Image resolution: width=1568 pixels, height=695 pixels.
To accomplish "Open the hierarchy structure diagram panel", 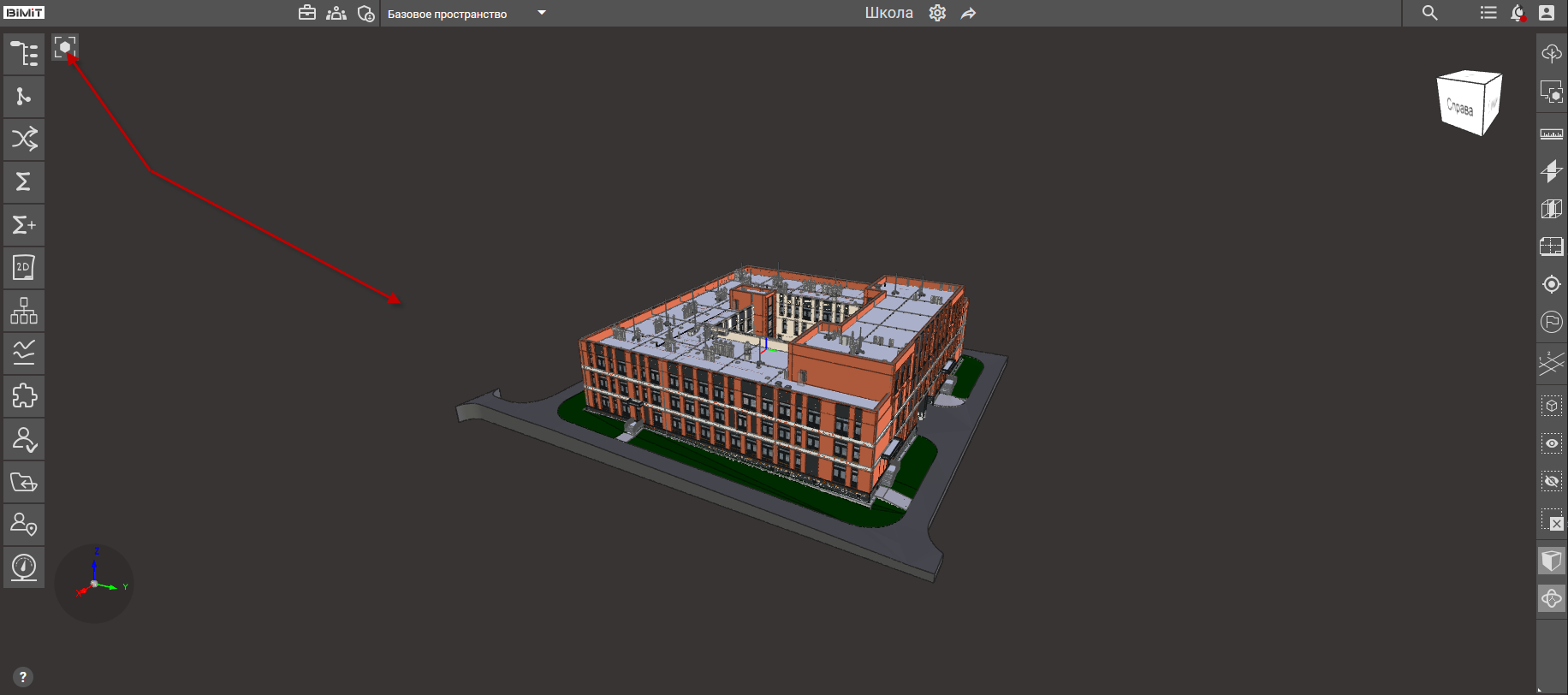I will [24, 311].
